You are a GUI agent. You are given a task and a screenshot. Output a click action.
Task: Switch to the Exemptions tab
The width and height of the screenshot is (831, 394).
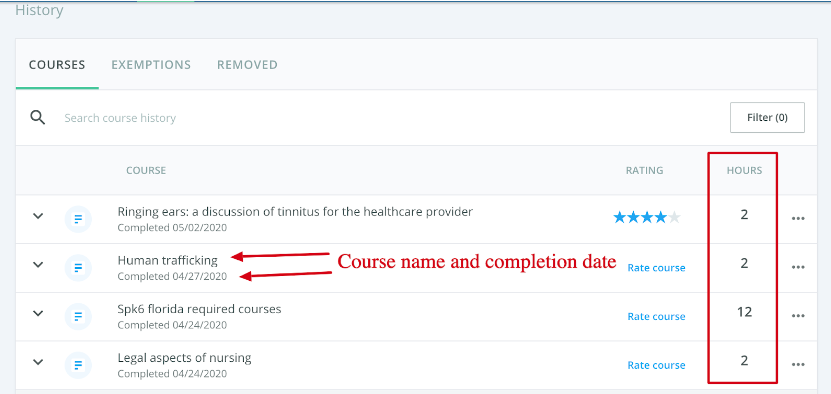[151, 65]
